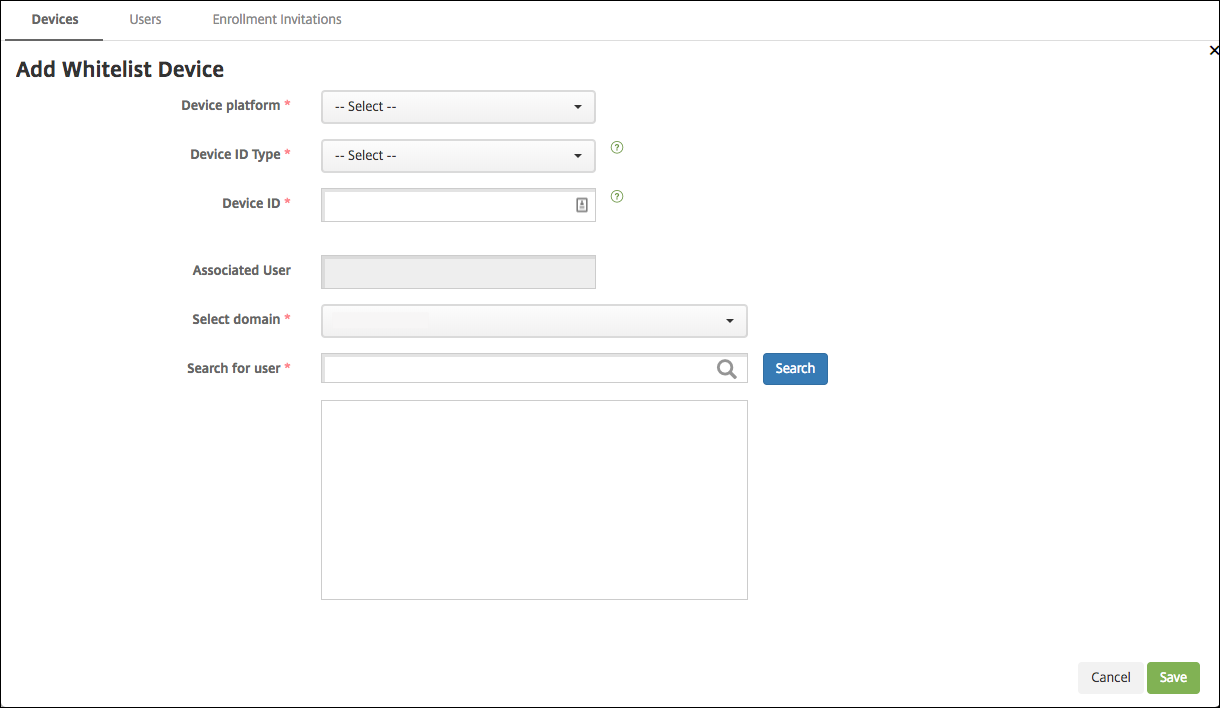This screenshot has height=708, width=1220.
Task: Click the Device ID help icon
Action: (x=617, y=197)
